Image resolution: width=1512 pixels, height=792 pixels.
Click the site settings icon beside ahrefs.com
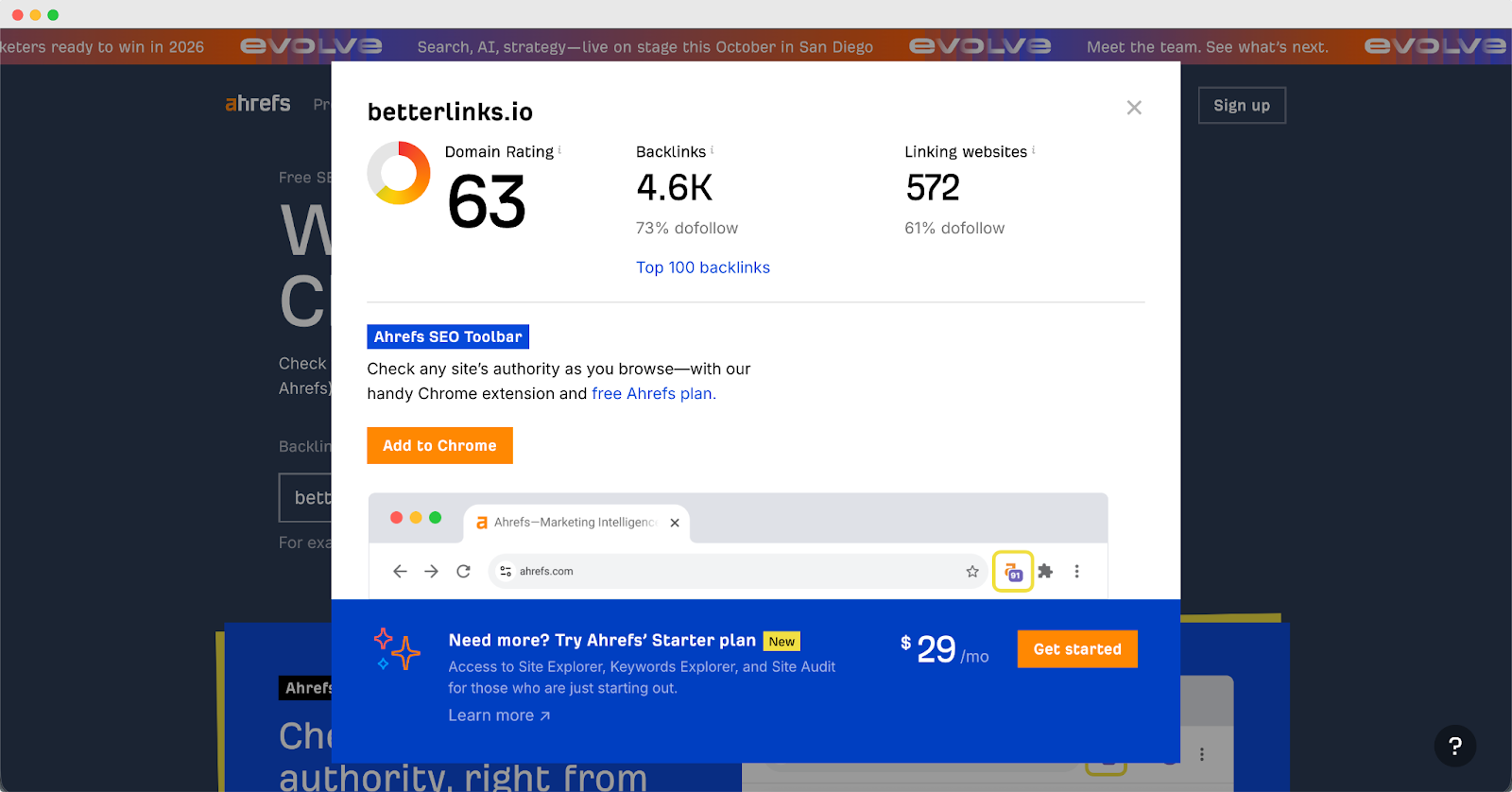click(x=506, y=571)
